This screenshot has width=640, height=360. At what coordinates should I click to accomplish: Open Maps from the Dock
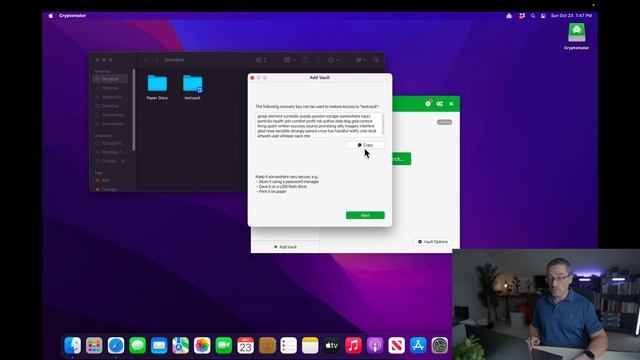pos(180,346)
